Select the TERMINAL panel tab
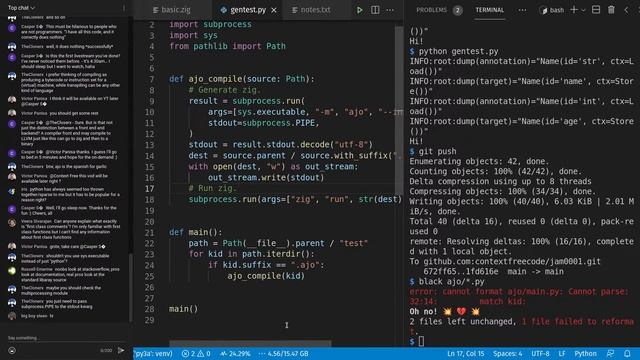 (x=489, y=10)
